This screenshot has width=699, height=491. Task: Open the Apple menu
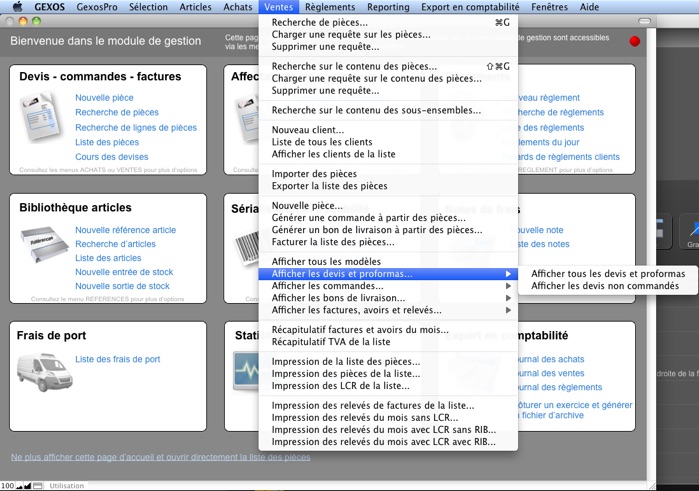(x=17, y=7)
